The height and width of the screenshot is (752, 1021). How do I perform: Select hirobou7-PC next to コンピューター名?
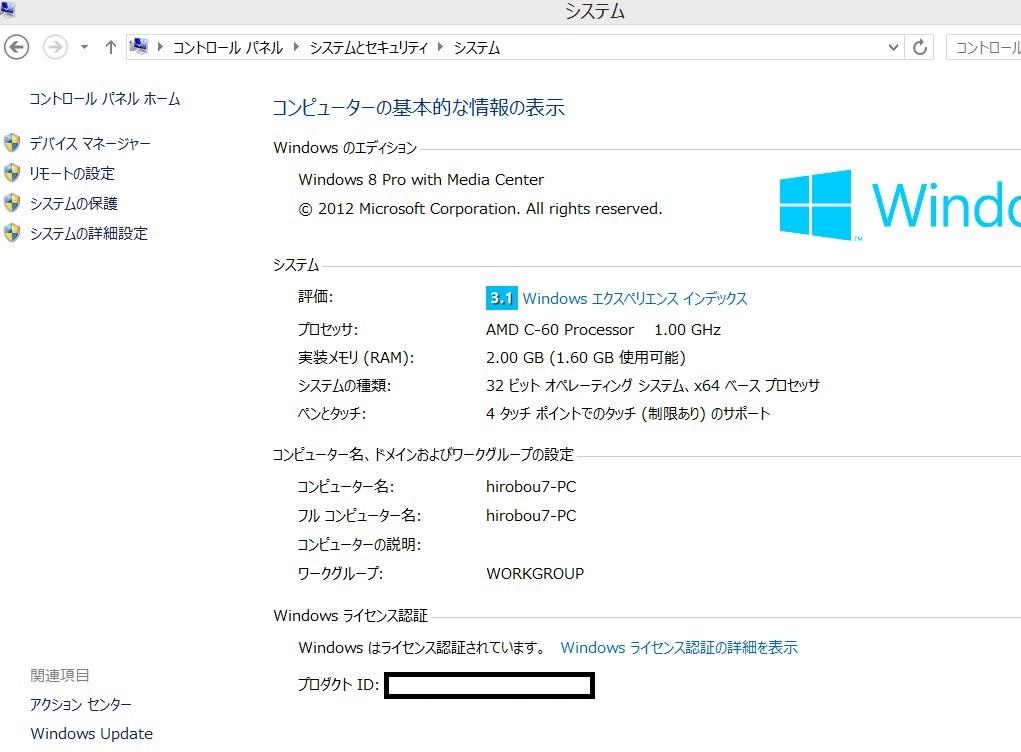point(531,487)
